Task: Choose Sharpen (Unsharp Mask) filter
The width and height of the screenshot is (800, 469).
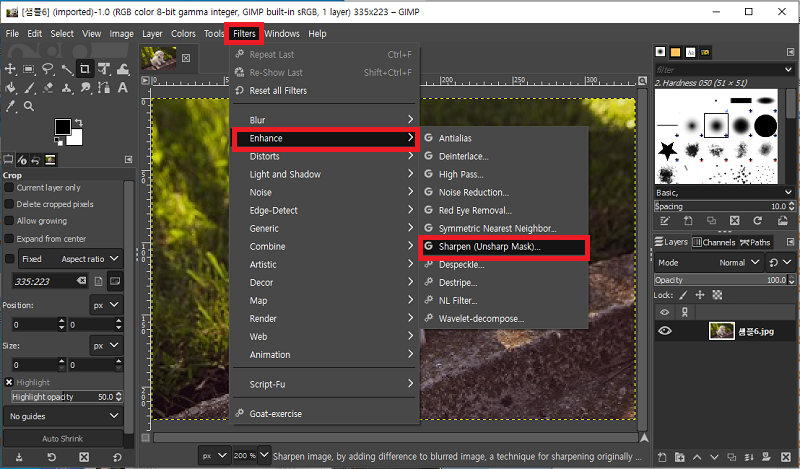Action: click(x=504, y=247)
